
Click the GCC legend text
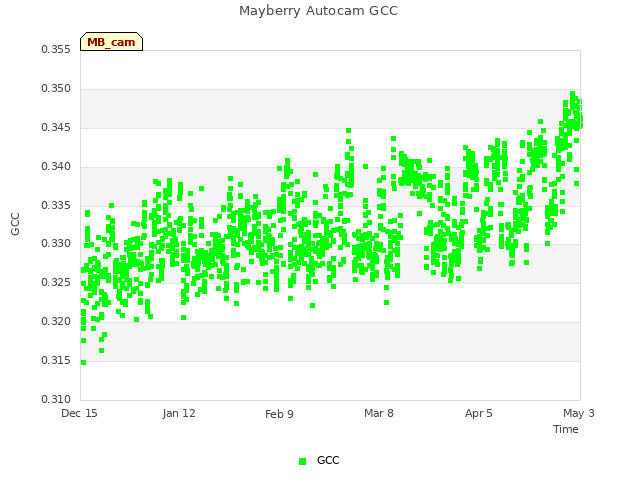pos(328,460)
